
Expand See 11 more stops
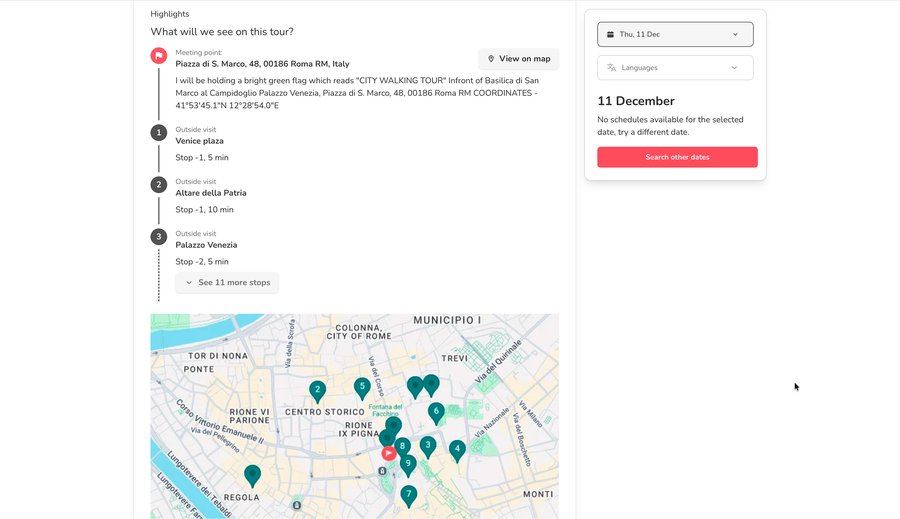pyautogui.click(x=227, y=283)
